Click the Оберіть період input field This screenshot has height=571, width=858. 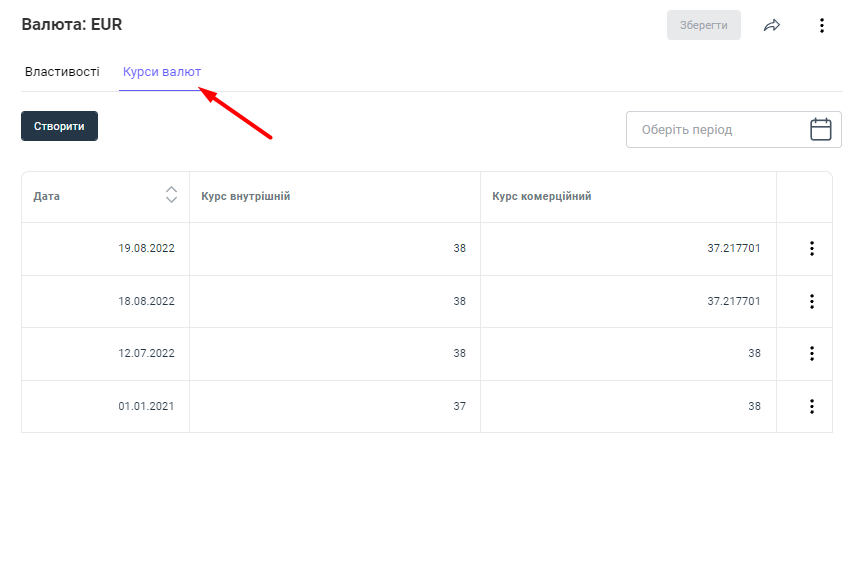pos(715,130)
